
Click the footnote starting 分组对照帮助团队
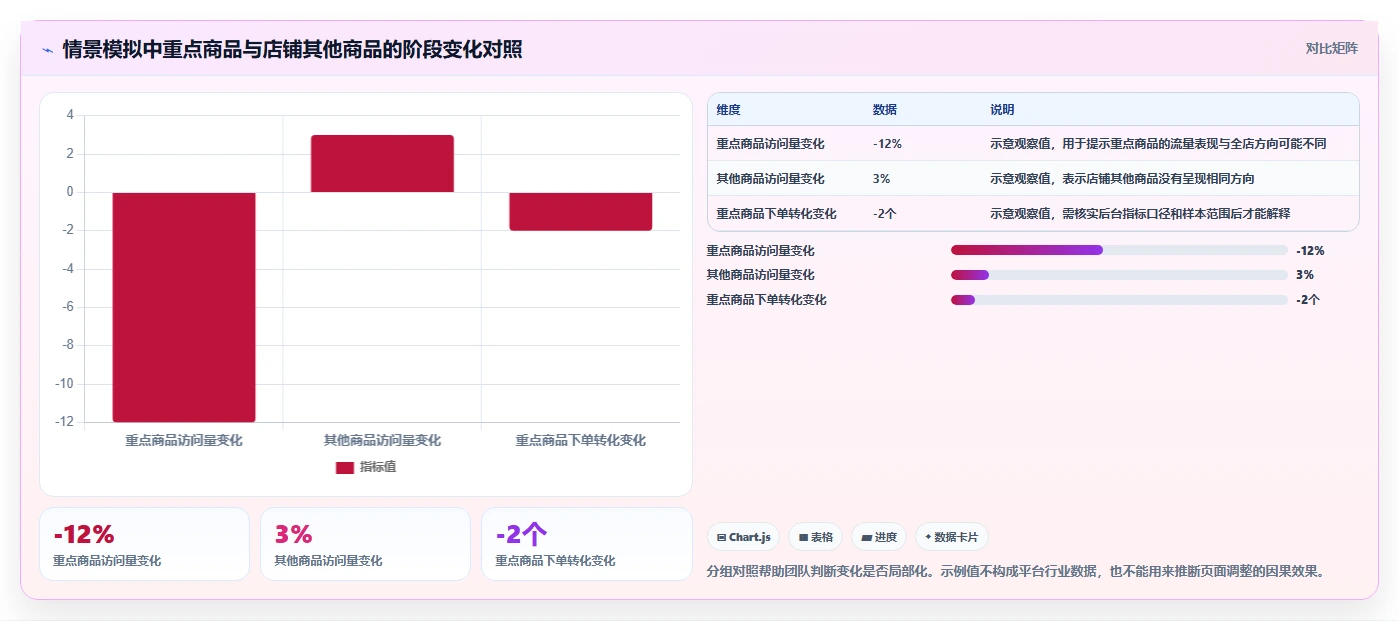tap(1016, 572)
